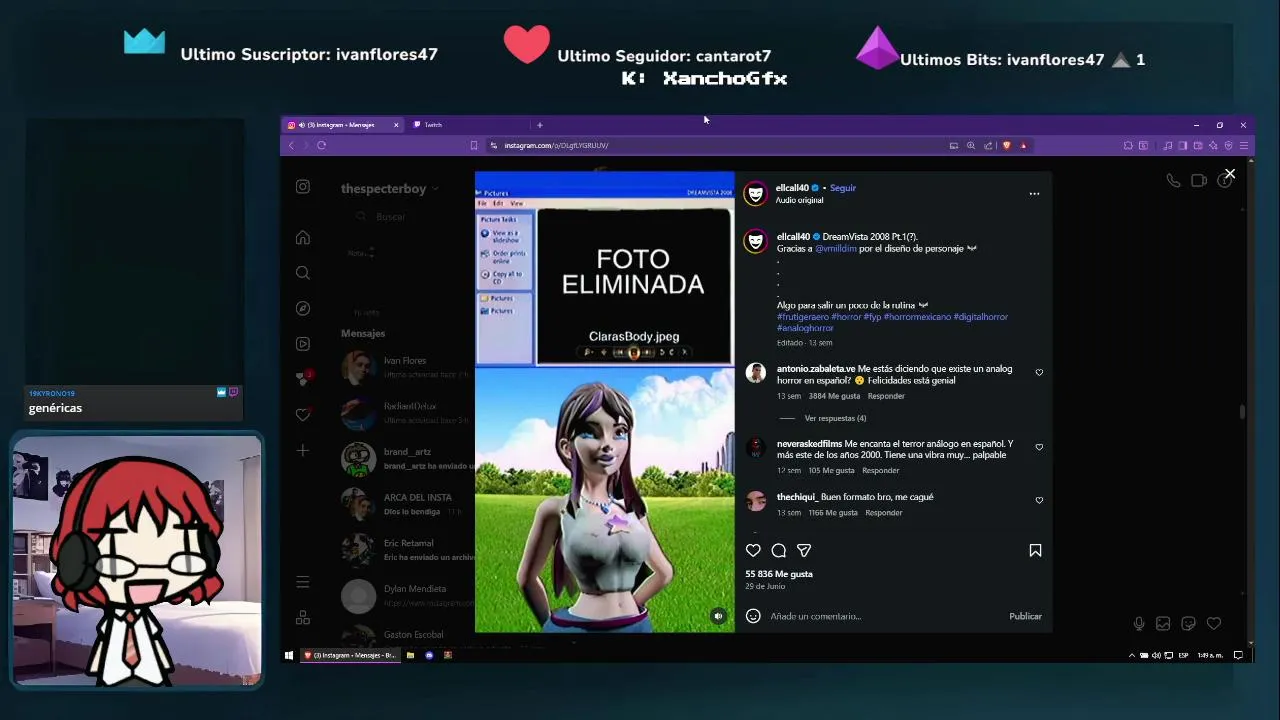This screenshot has height=720, width=1280.
Task: View the 55 836 Me gusta likes list
Action: pos(779,574)
